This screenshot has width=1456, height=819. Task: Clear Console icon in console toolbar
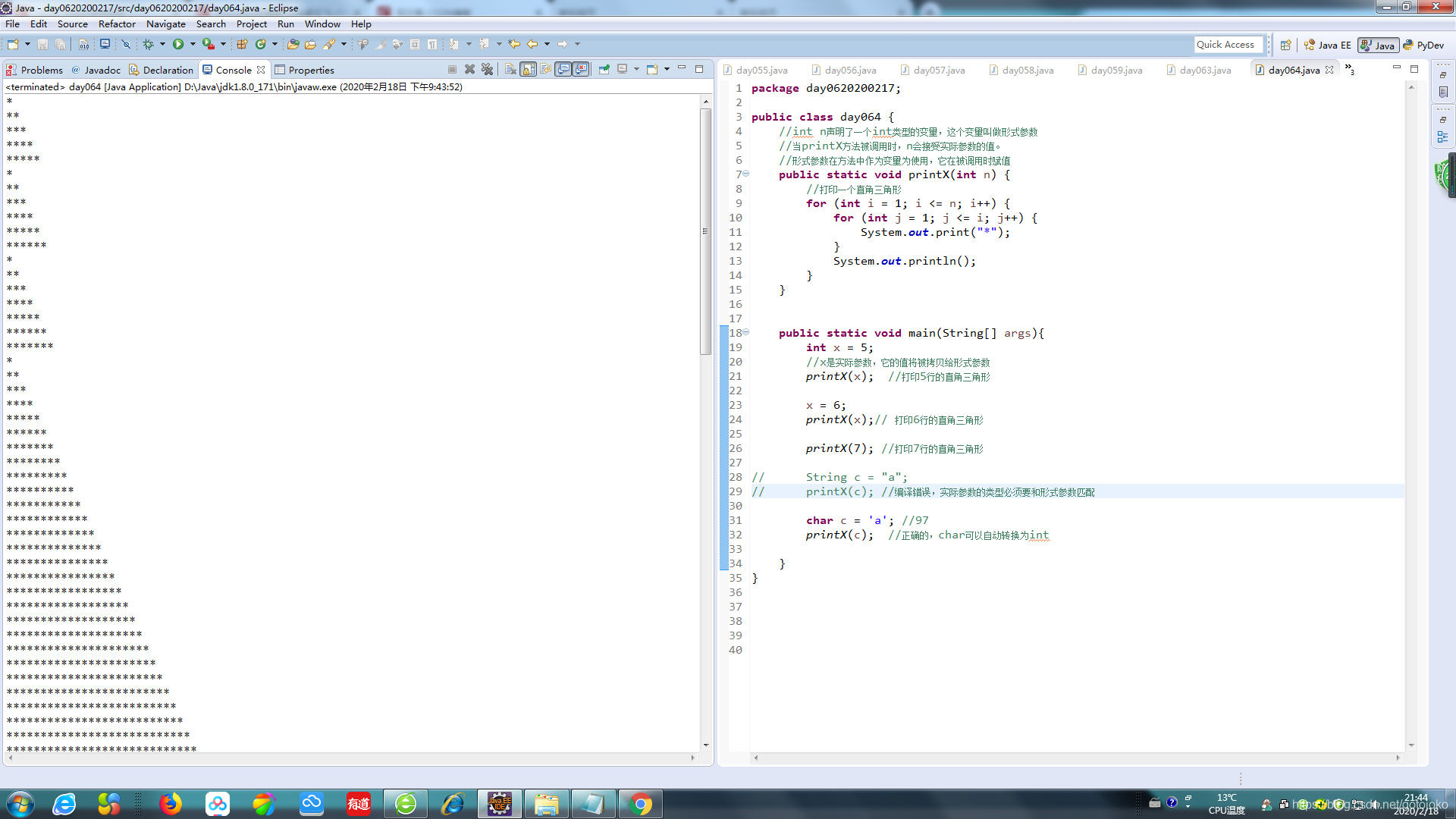(x=510, y=70)
